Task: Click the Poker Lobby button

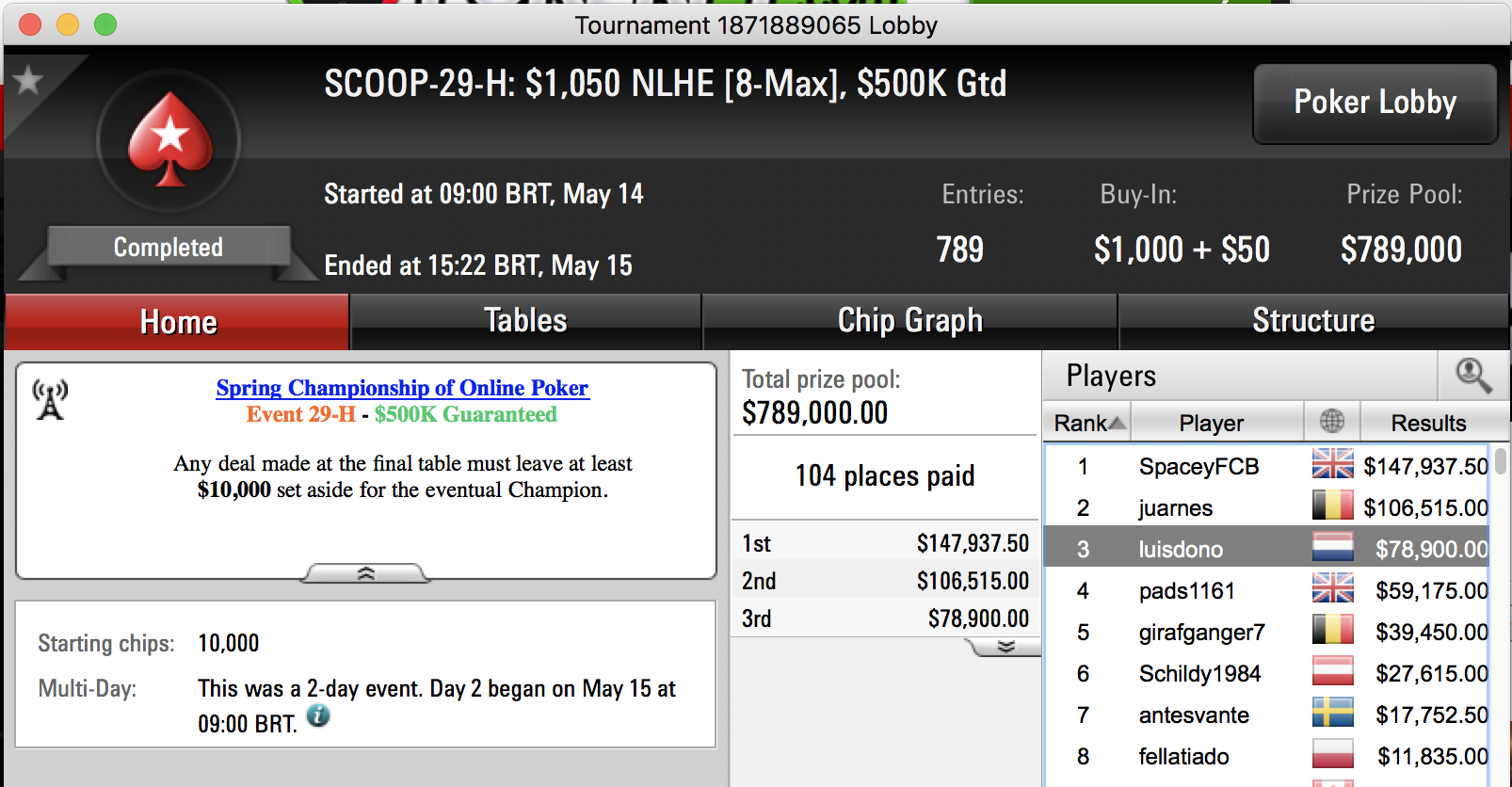Action: [1375, 103]
